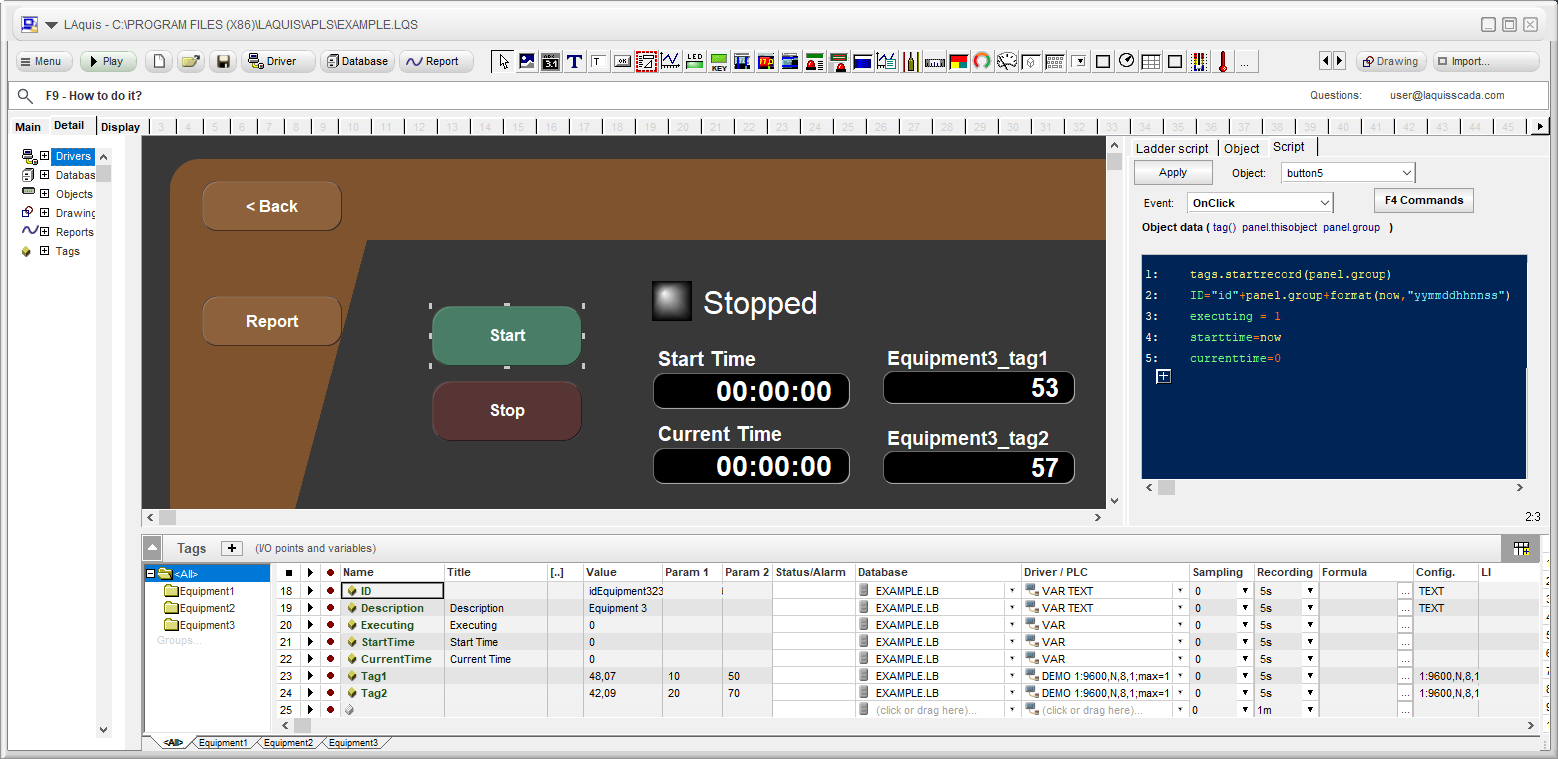The image size is (1558, 759).
Task: Expand the Tags tree node
Action: 44,251
